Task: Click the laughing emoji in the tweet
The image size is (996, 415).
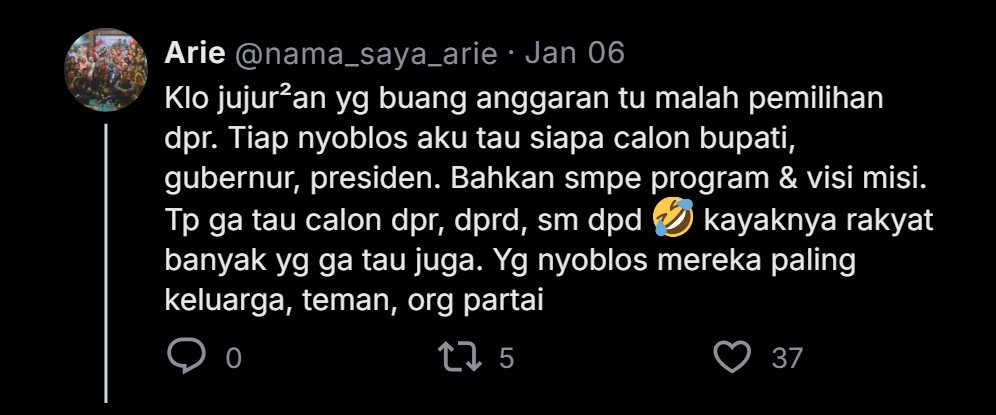Action: point(673,222)
